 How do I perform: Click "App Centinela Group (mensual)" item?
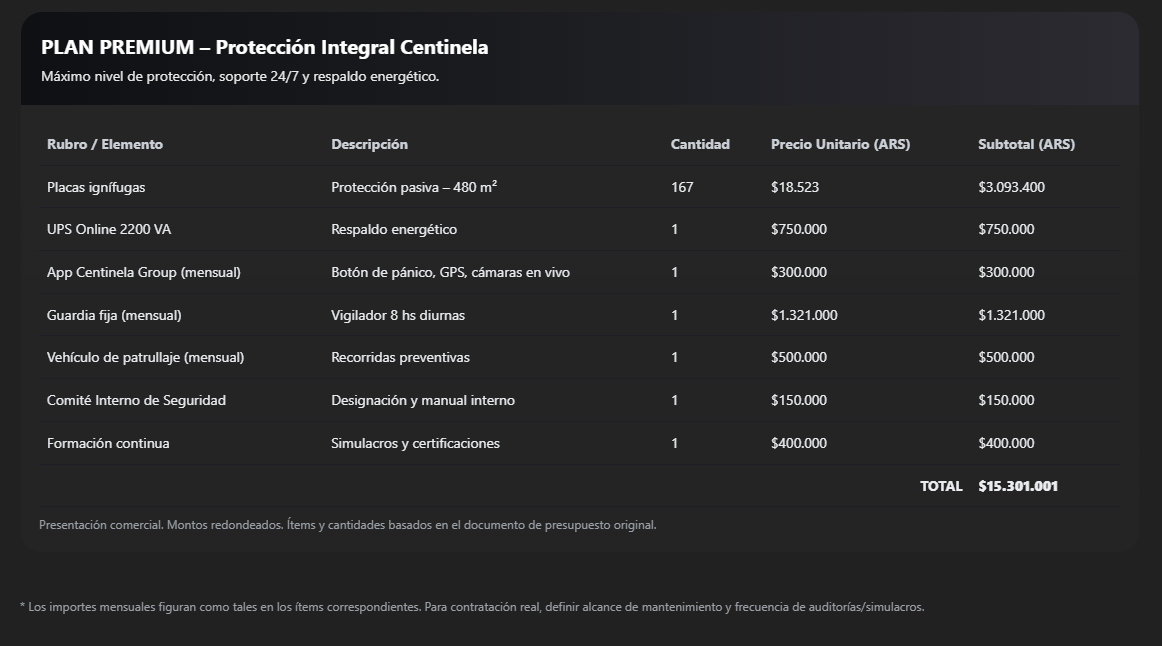[144, 272]
